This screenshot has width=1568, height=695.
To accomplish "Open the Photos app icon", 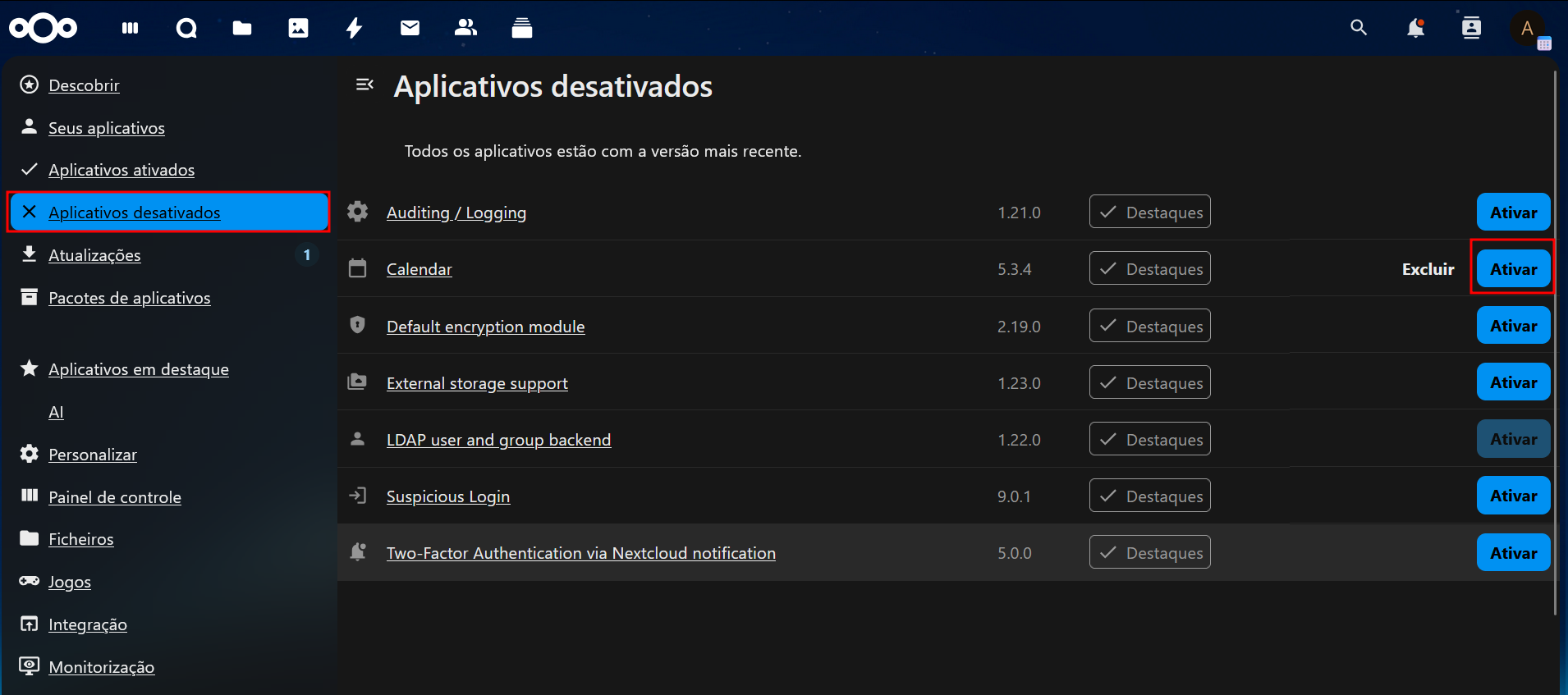I will pyautogui.click(x=298, y=29).
